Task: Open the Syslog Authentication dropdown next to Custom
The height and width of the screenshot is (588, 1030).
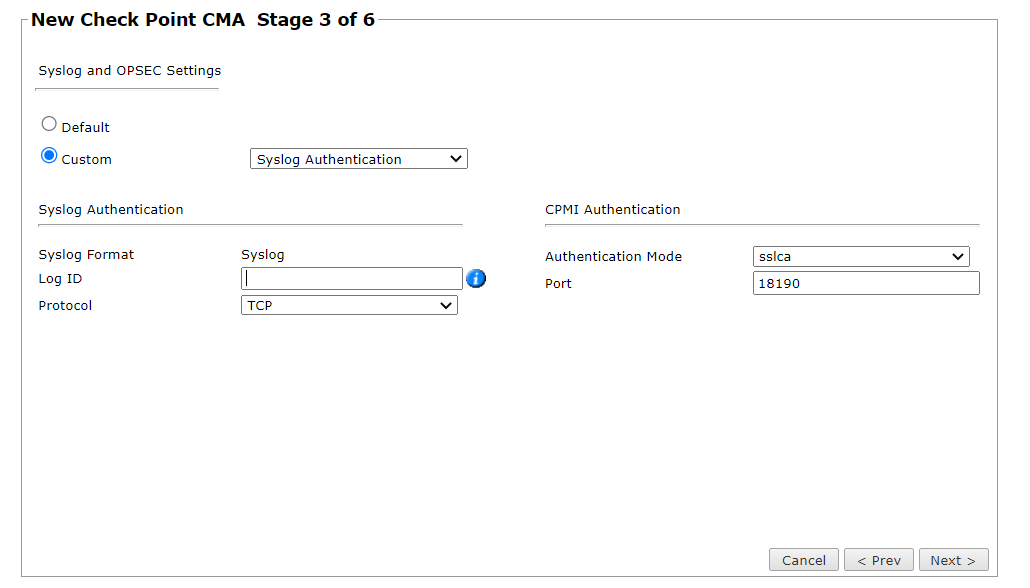Action: coord(358,159)
